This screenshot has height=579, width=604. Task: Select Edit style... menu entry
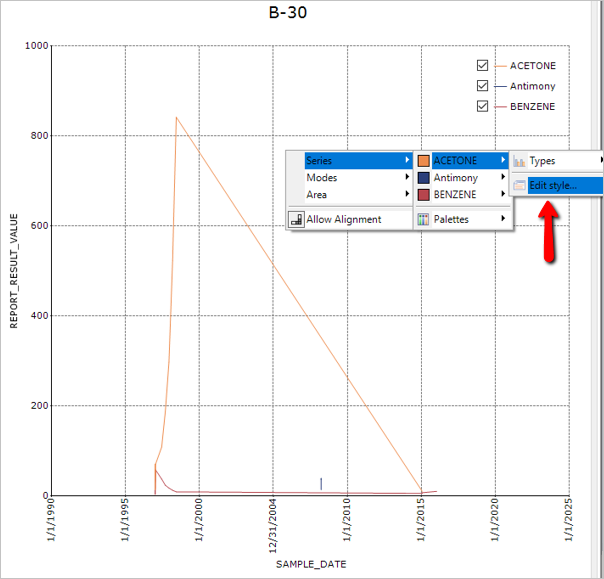(553, 185)
